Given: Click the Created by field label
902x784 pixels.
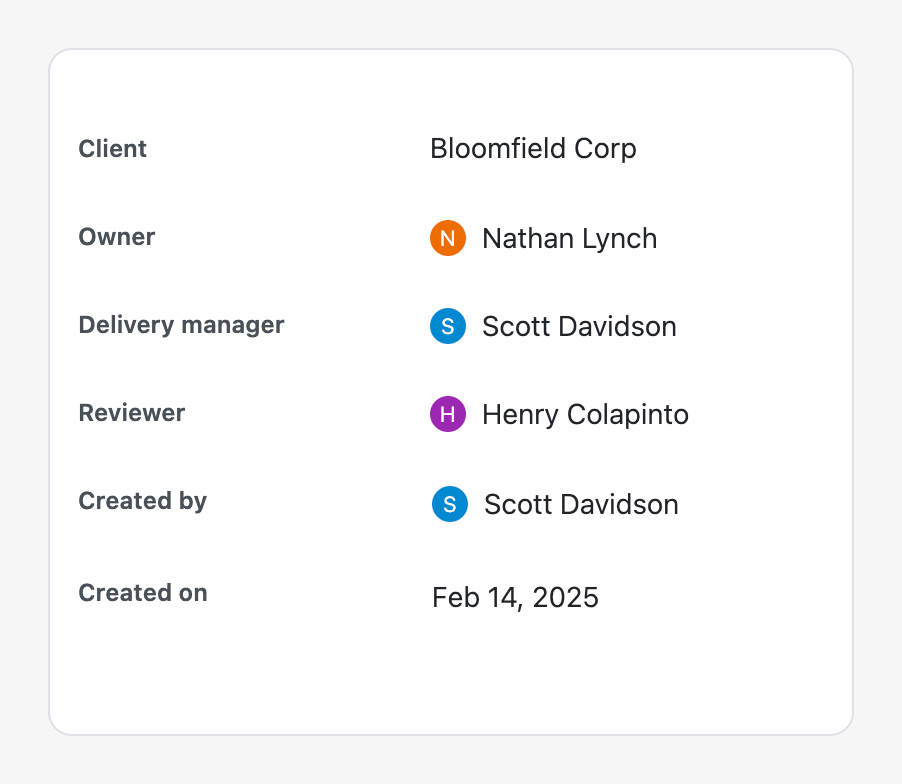Looking at the screenshot, I should click(x=143, y=501).
